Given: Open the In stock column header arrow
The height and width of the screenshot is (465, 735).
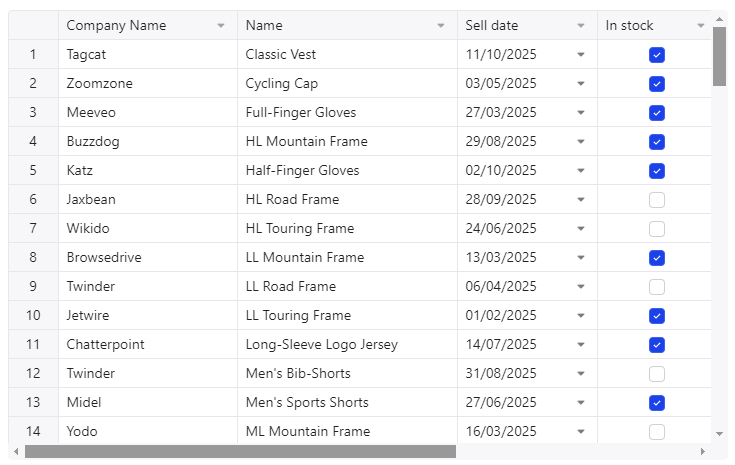Looking at the screenshot, I should [x=700, y=26].
